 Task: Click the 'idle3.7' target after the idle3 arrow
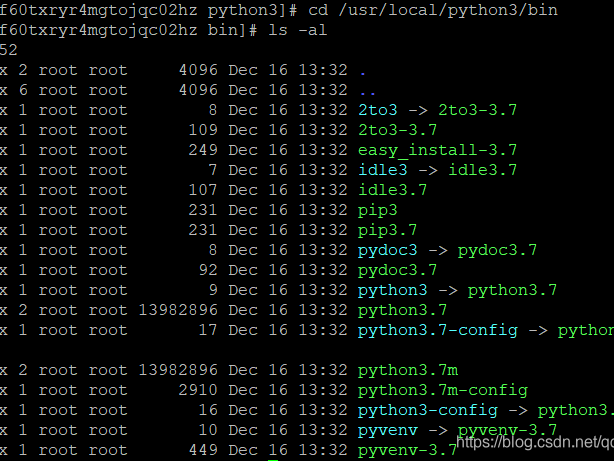(483, 170)
